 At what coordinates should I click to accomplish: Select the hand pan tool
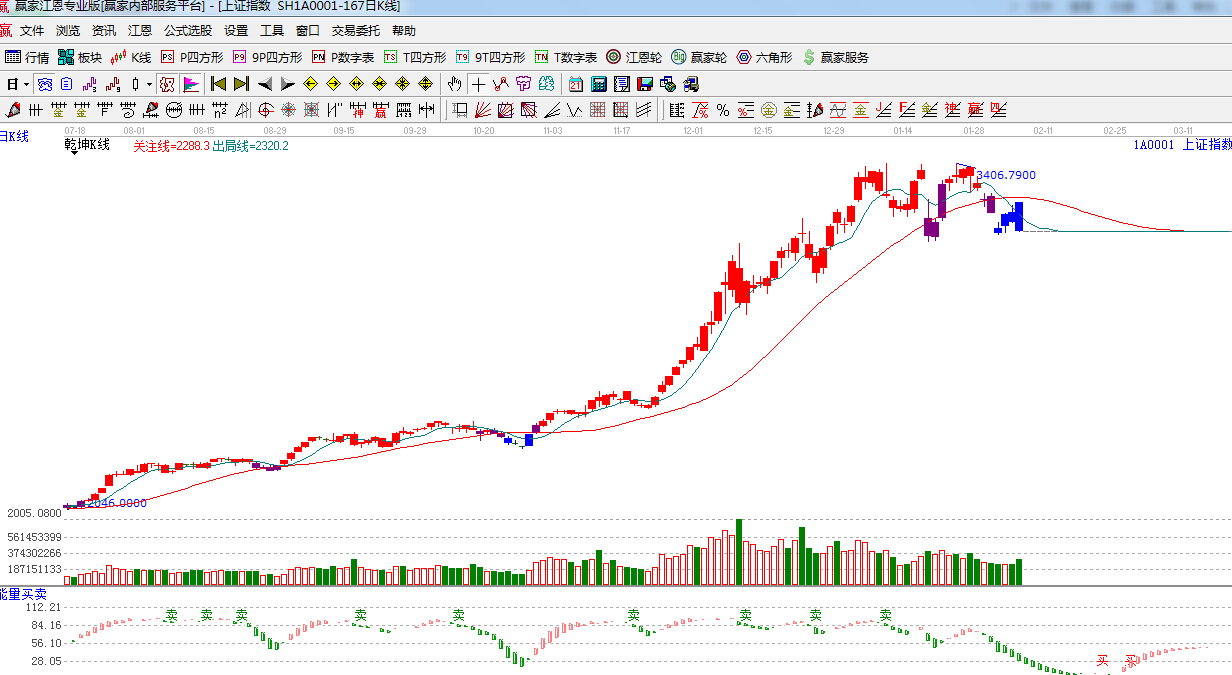point(455,84)
